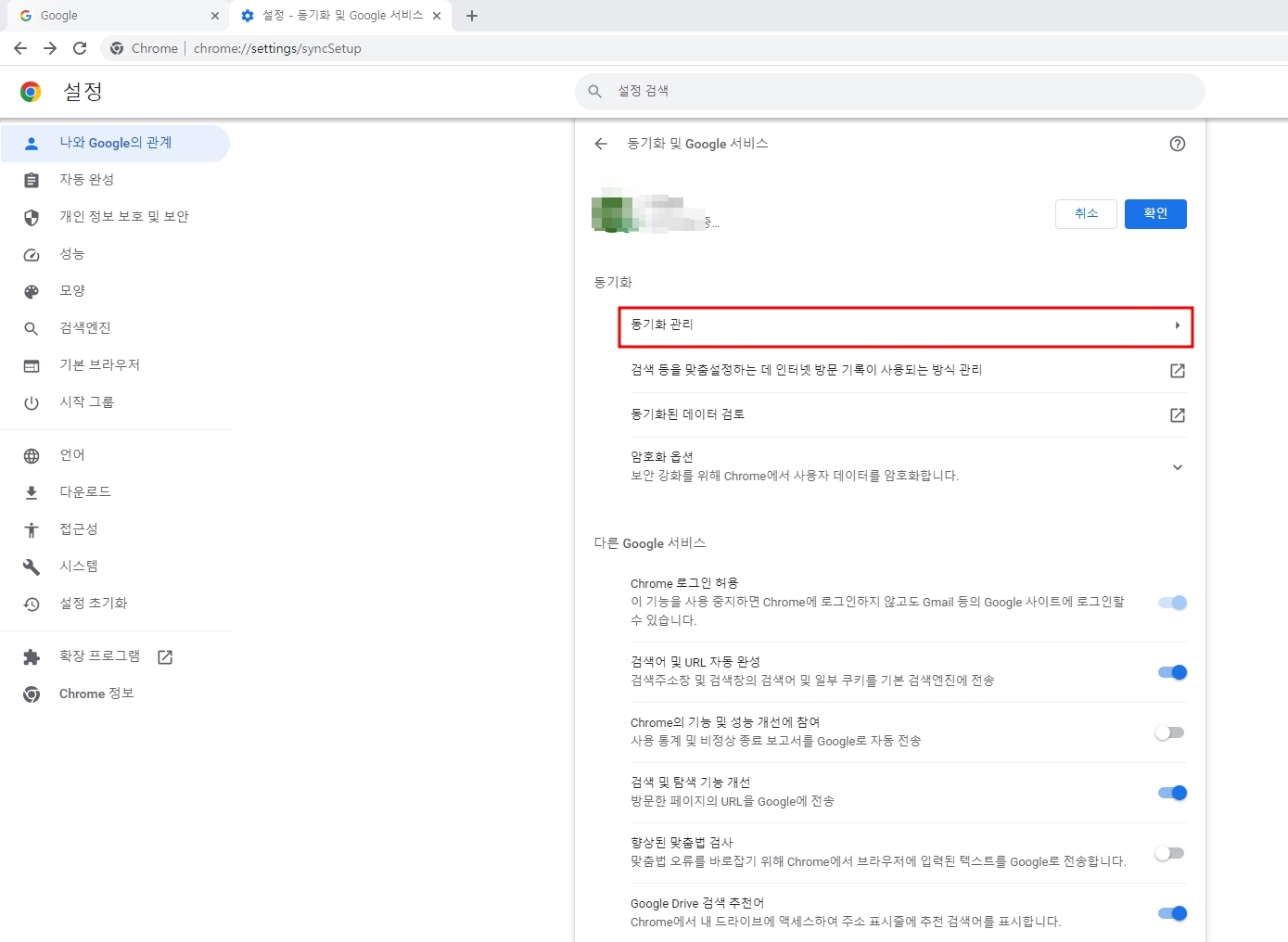
Task: Click the Chrome site info icon in address bar
Action: coord(117,48)
